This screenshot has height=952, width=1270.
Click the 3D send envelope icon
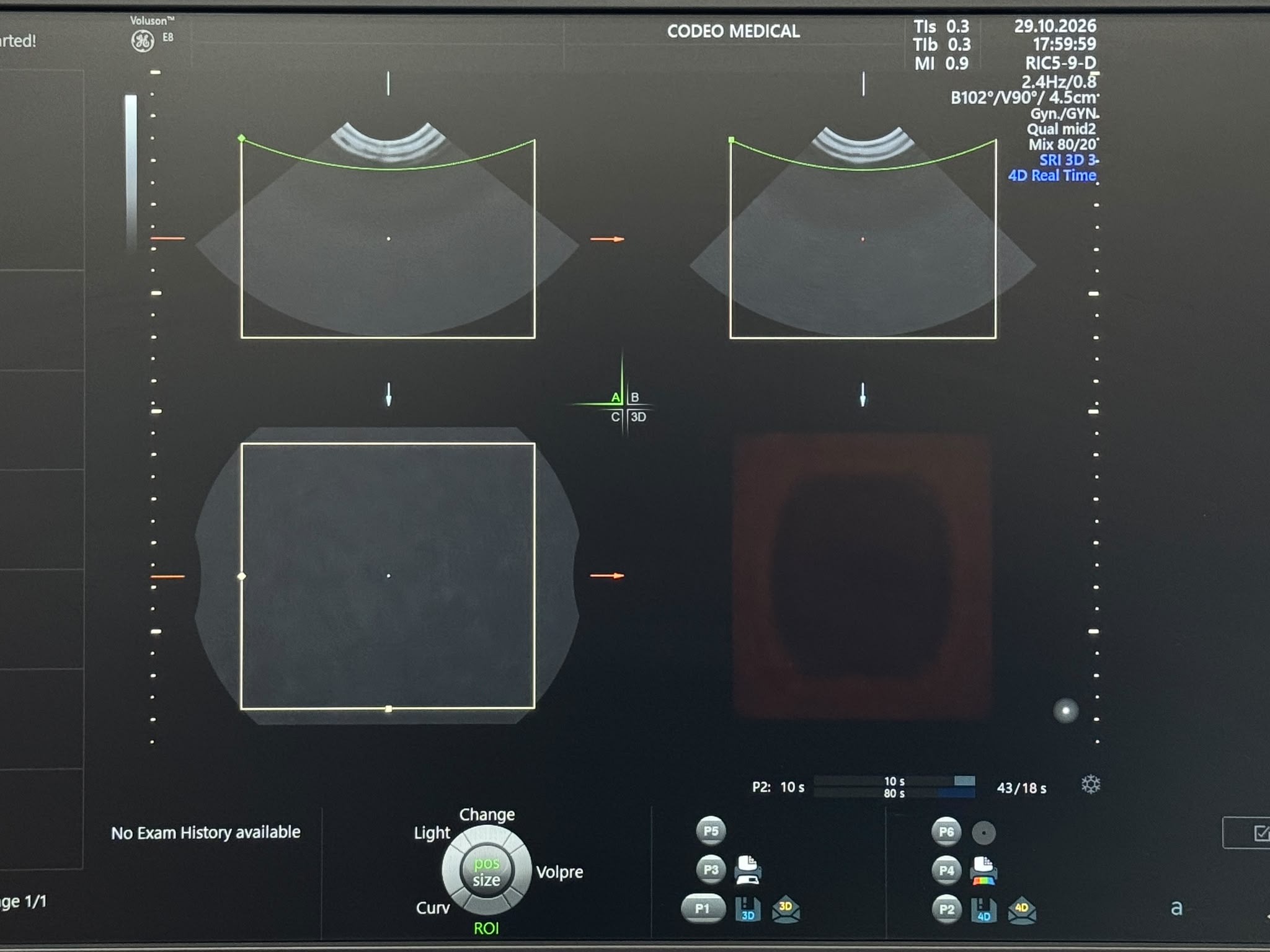click(786, 909)
